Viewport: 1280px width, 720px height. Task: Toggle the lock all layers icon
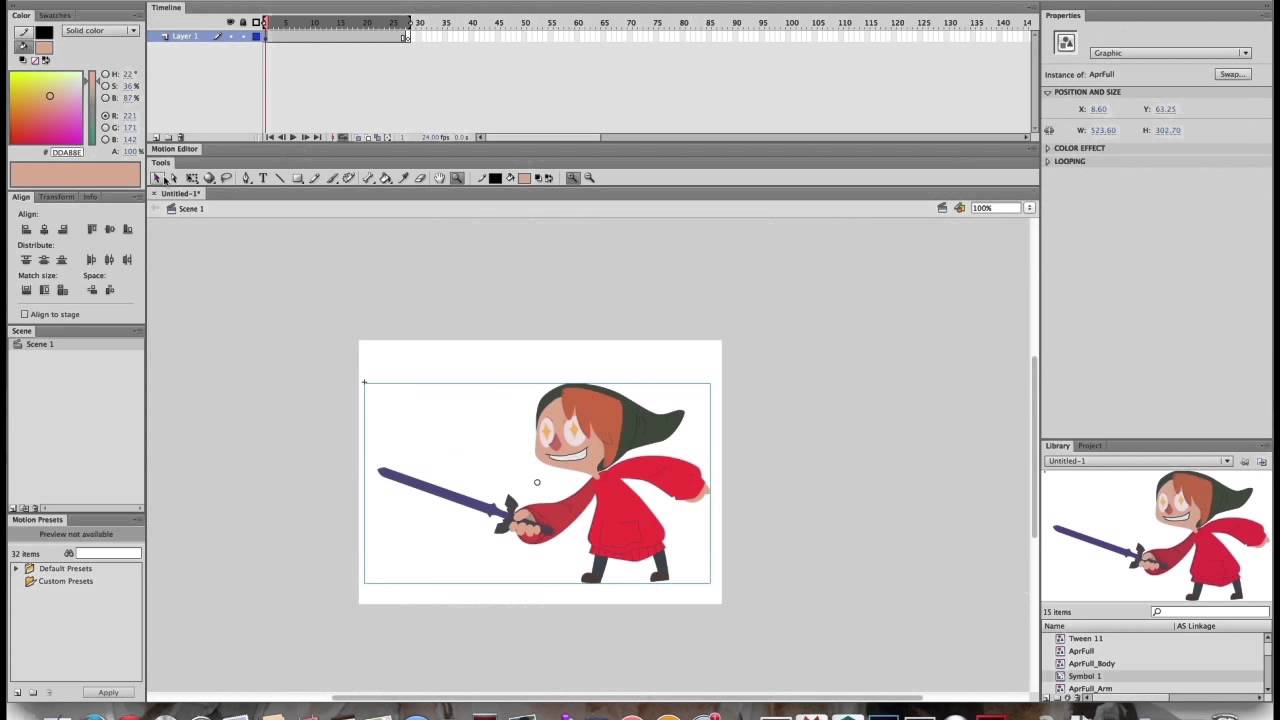pos(243,22)
